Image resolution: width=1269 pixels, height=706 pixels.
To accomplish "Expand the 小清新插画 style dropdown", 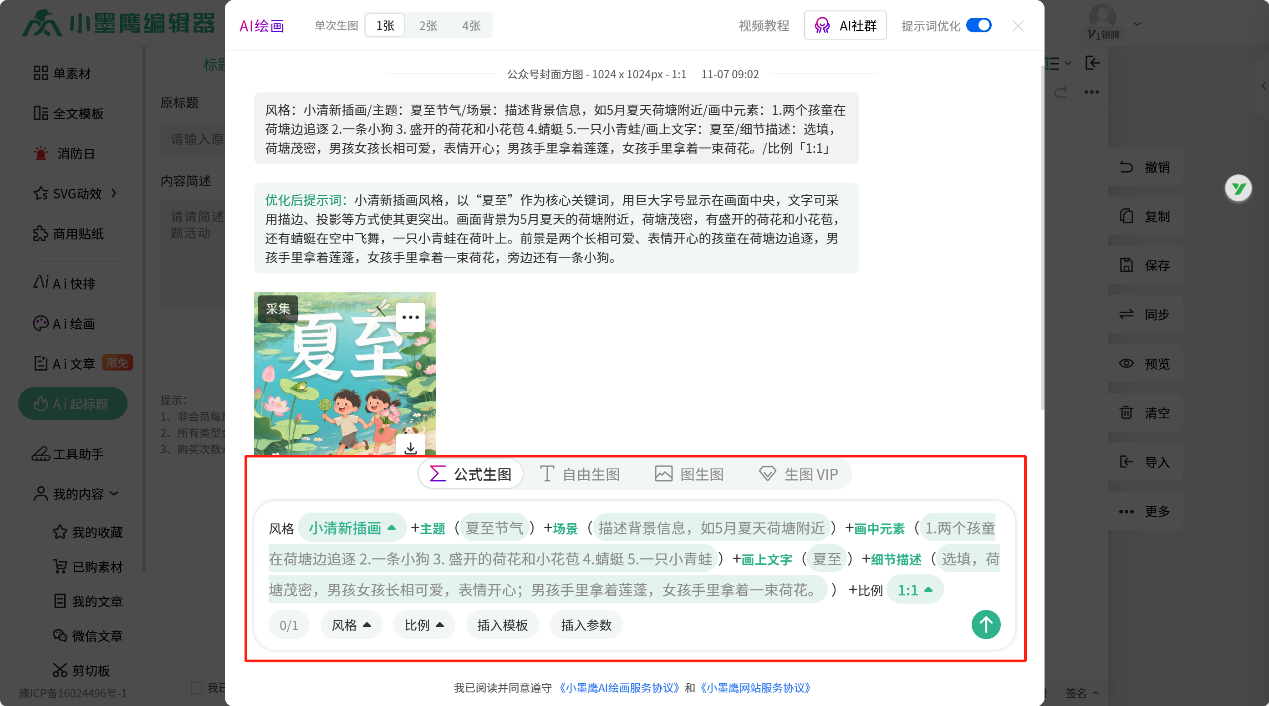I will click(x=352, y=528).
